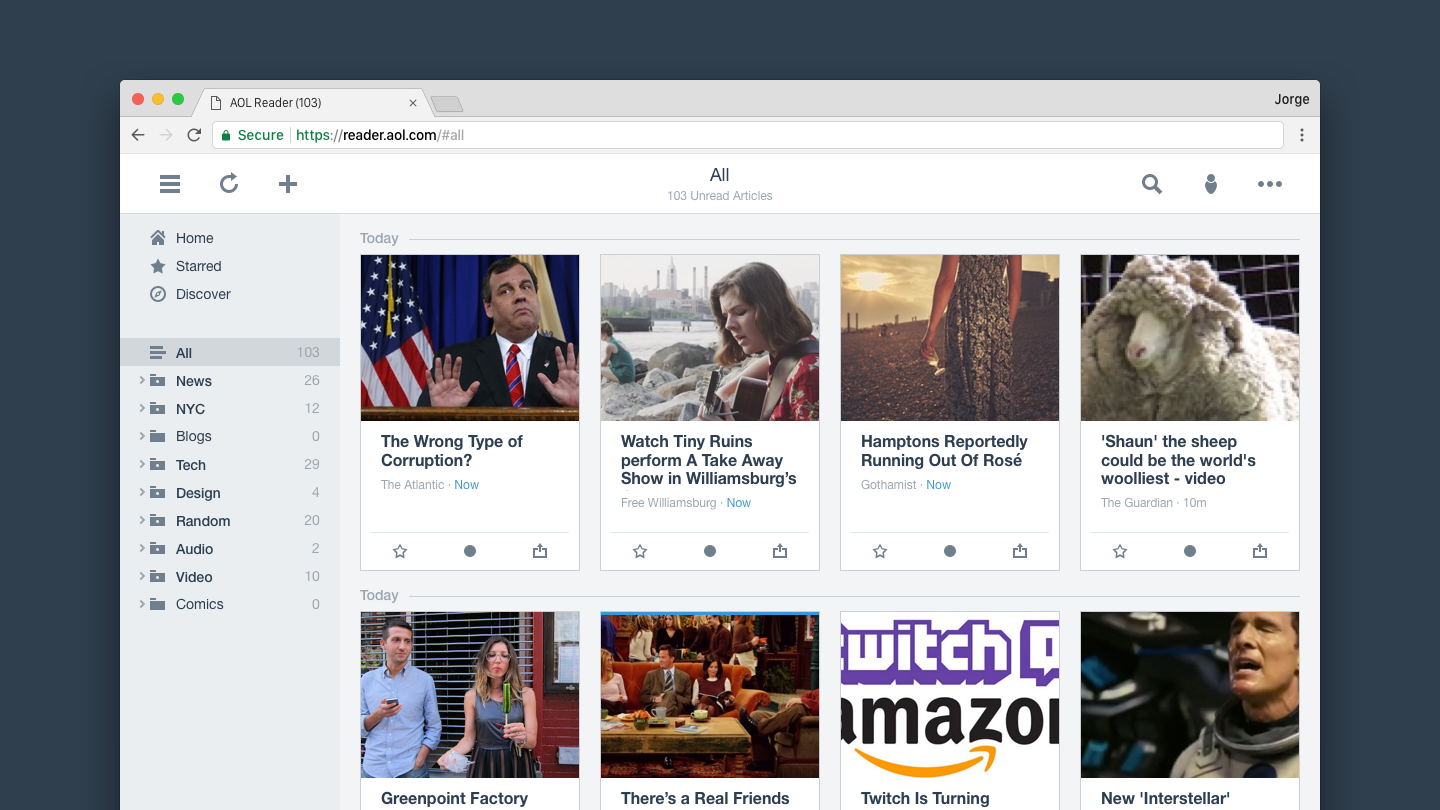Open 'The Wrong Type of Corruption?' headline

tap(451, 451)
